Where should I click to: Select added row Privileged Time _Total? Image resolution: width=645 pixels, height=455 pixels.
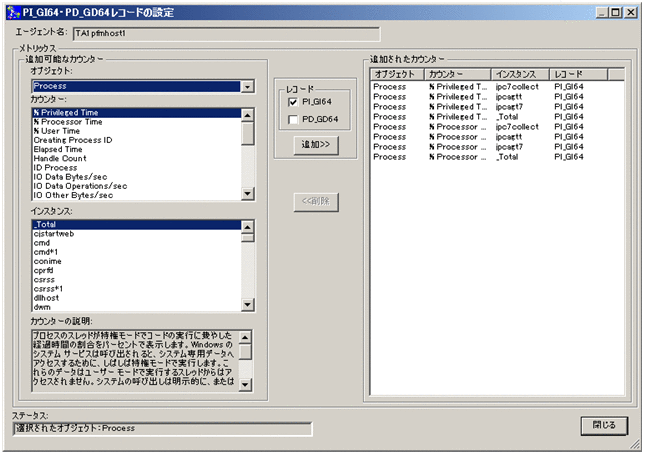click(x=497, y=117)
